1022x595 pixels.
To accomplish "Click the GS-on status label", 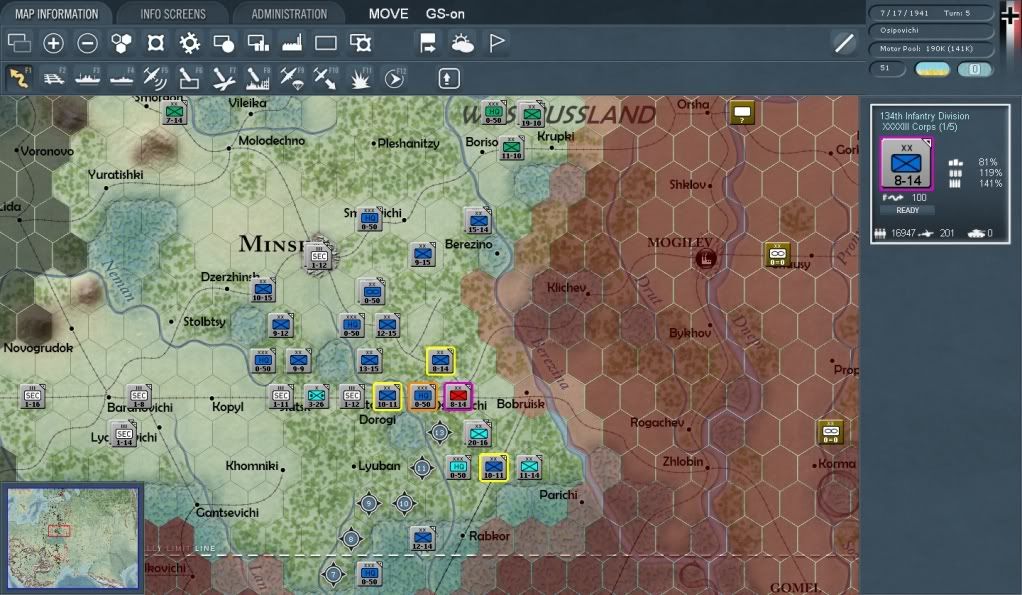I will [445, 14].
